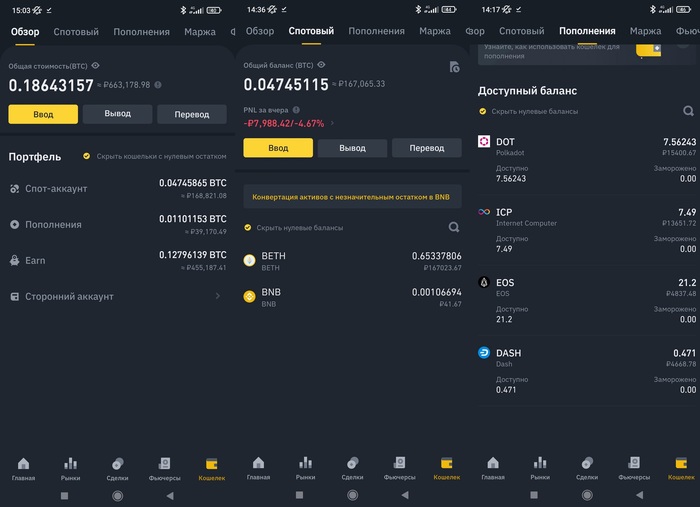Tap yellow Ввод button in Обзор screen

click(43, 114)
